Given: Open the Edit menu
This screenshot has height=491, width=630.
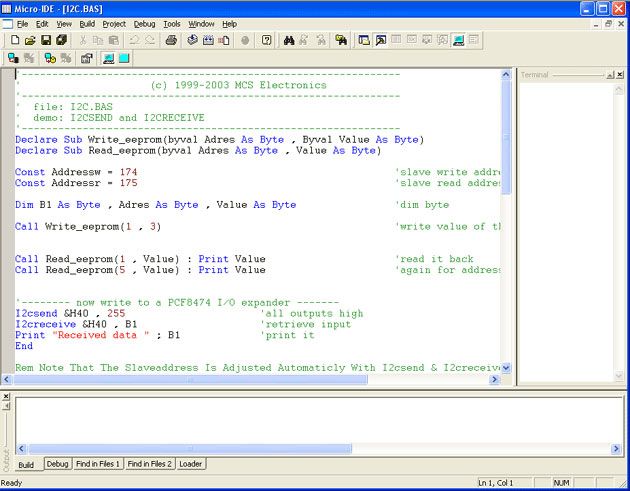Looking at the screenshot, I should pyautogui.click(x=42, y=24).
